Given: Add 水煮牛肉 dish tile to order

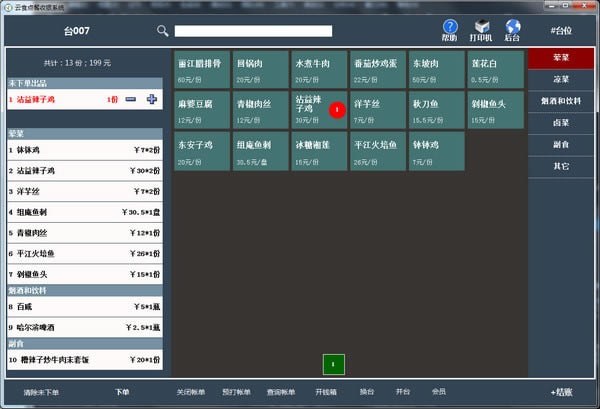Looking at the screenshot, I should pyautogui.click(x=319, y=68).
